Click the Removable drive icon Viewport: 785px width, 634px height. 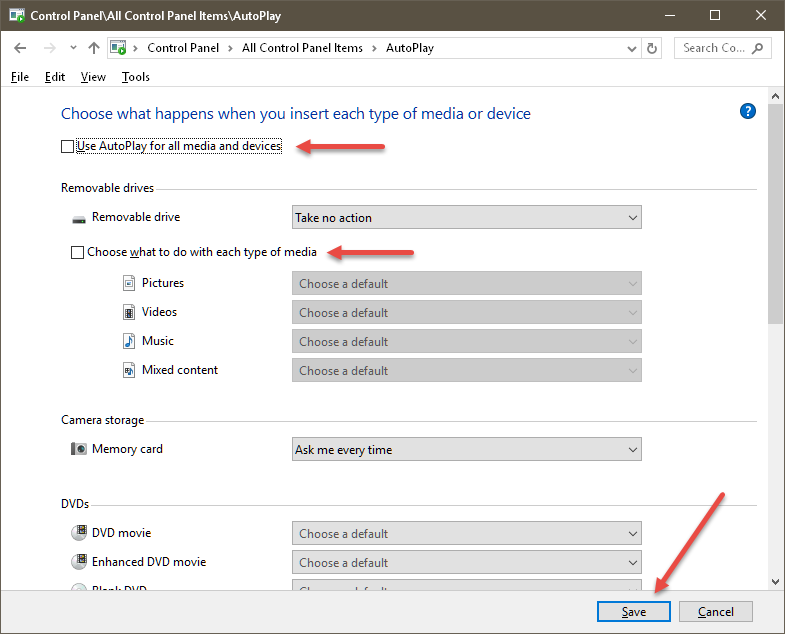coord(79,219)
